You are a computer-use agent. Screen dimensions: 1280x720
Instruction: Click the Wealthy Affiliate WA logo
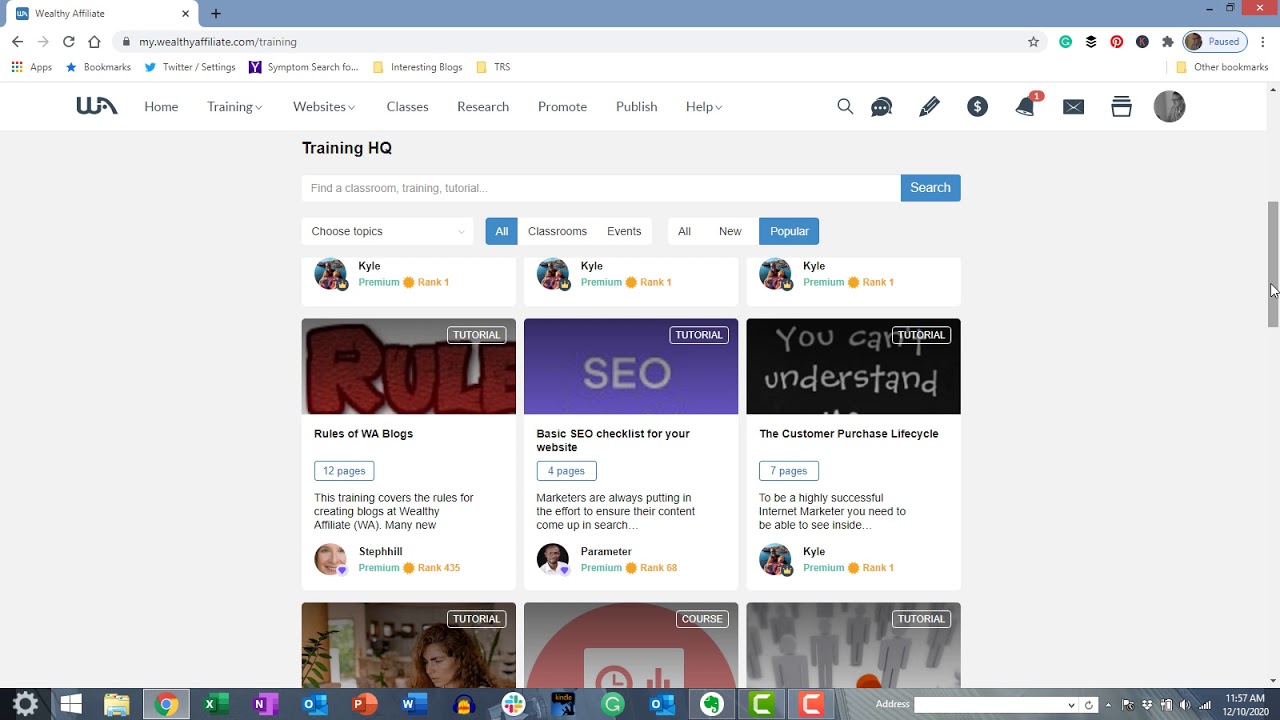point(97,106)
